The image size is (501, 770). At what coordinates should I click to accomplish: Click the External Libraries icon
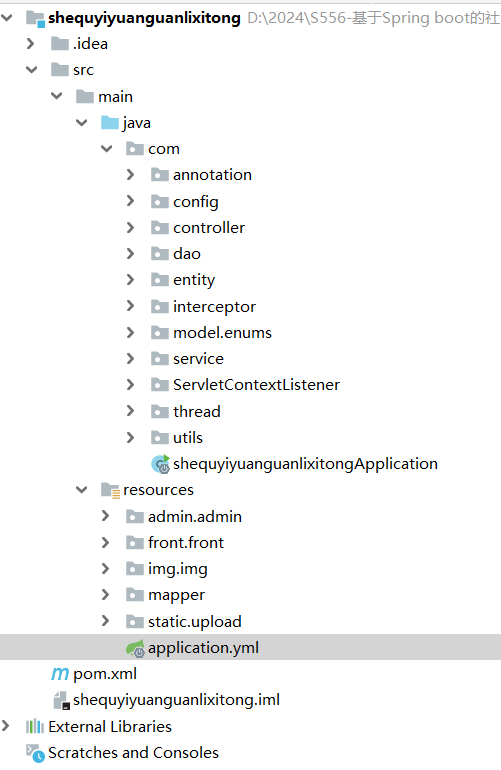pyautogui.click(x=35, y=726)
